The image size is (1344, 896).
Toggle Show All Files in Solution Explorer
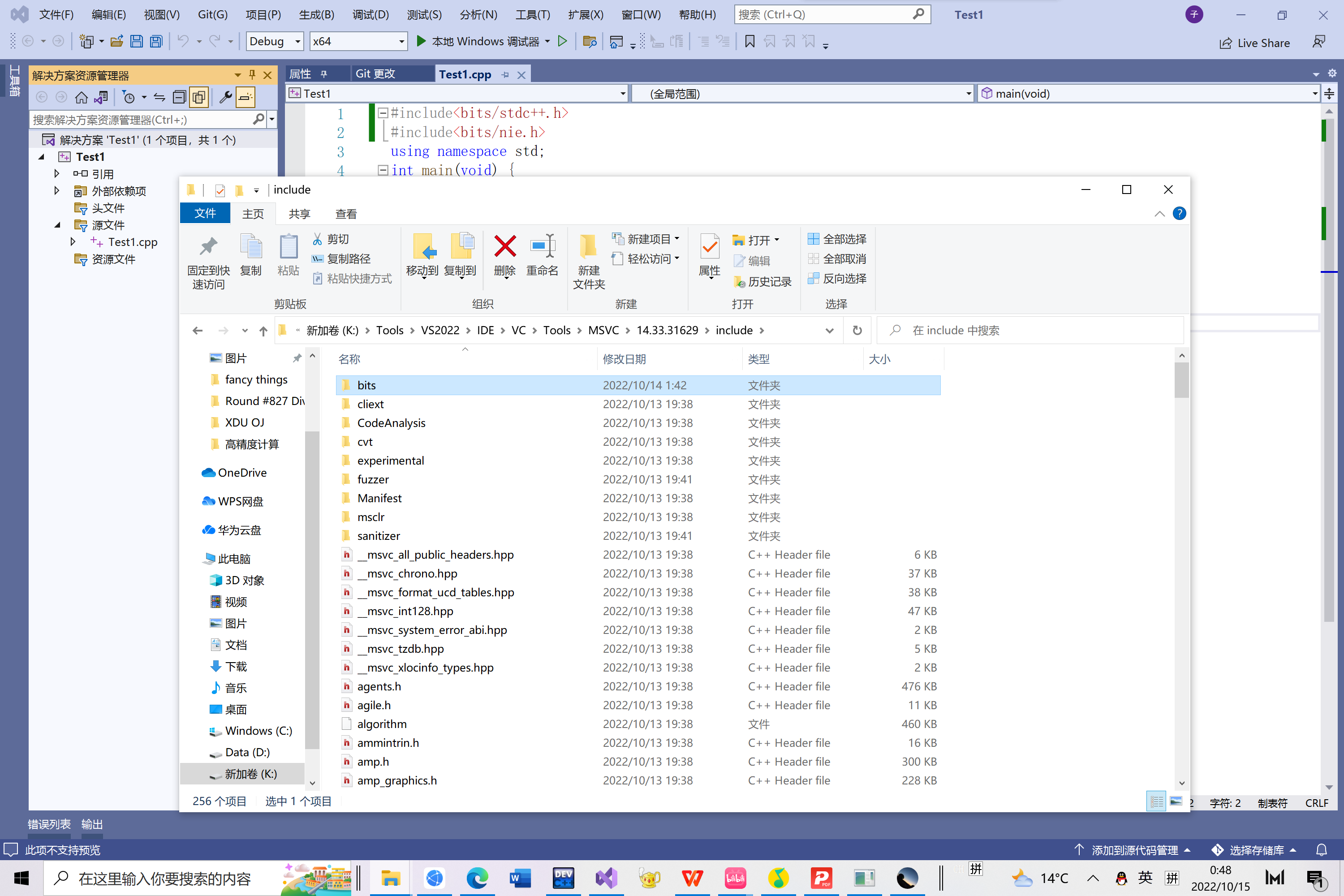199,97
